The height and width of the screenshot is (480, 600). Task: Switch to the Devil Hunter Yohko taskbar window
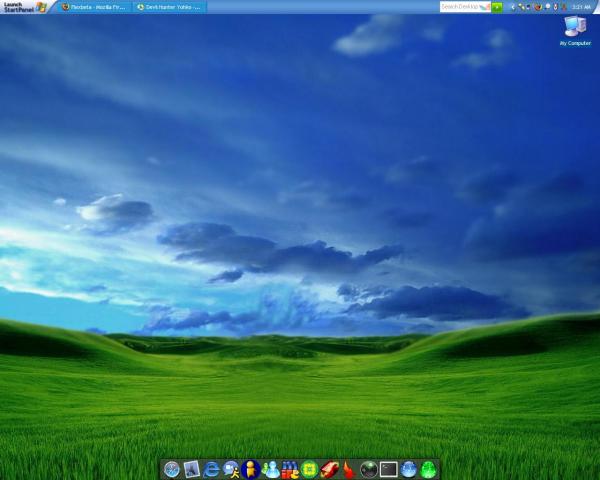click(170, 7)
